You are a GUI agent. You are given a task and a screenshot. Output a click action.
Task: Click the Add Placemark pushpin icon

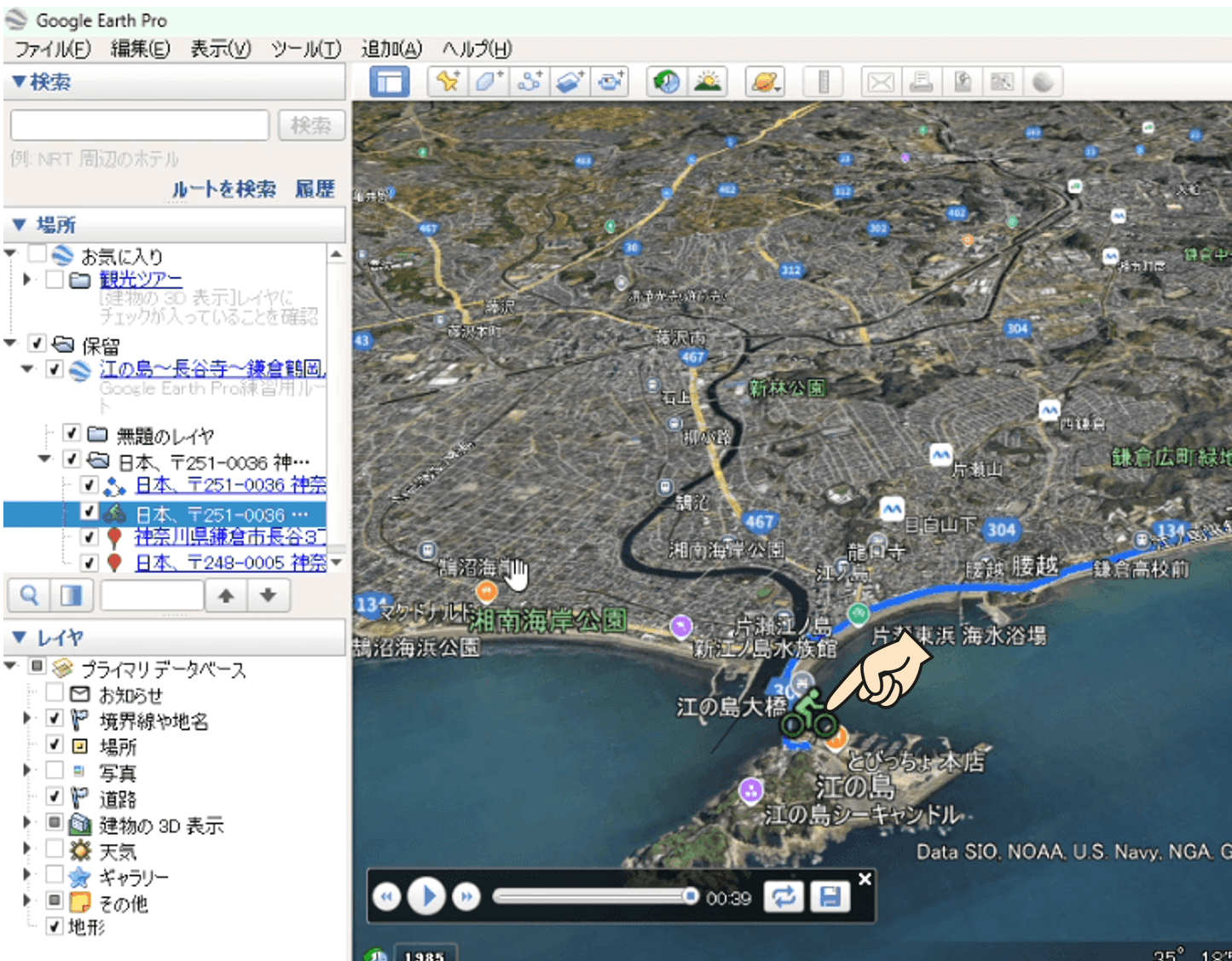(x=448, y=82)
